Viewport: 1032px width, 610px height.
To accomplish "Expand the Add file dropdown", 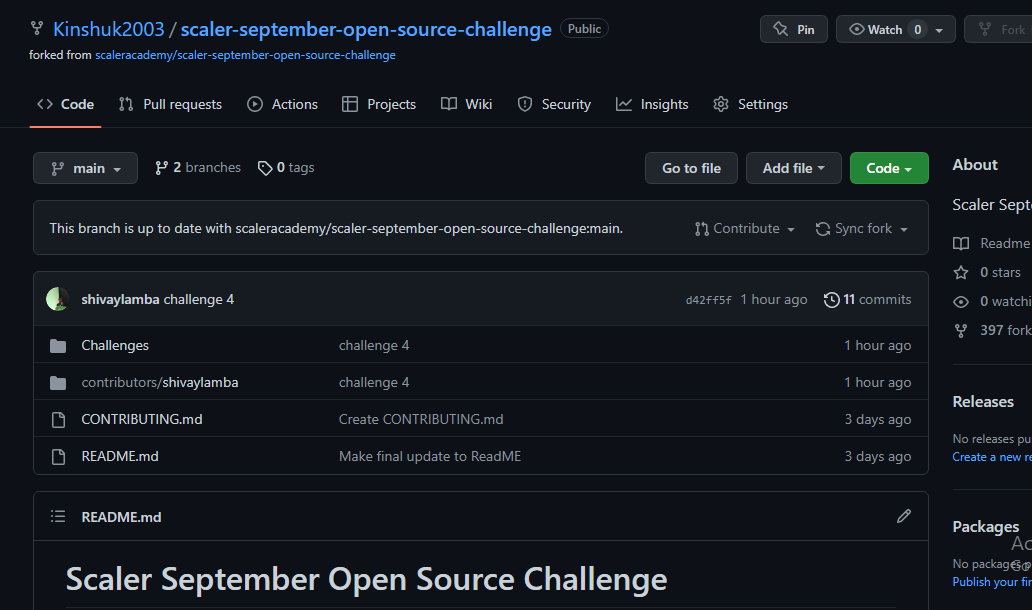I will pos(793,168).
